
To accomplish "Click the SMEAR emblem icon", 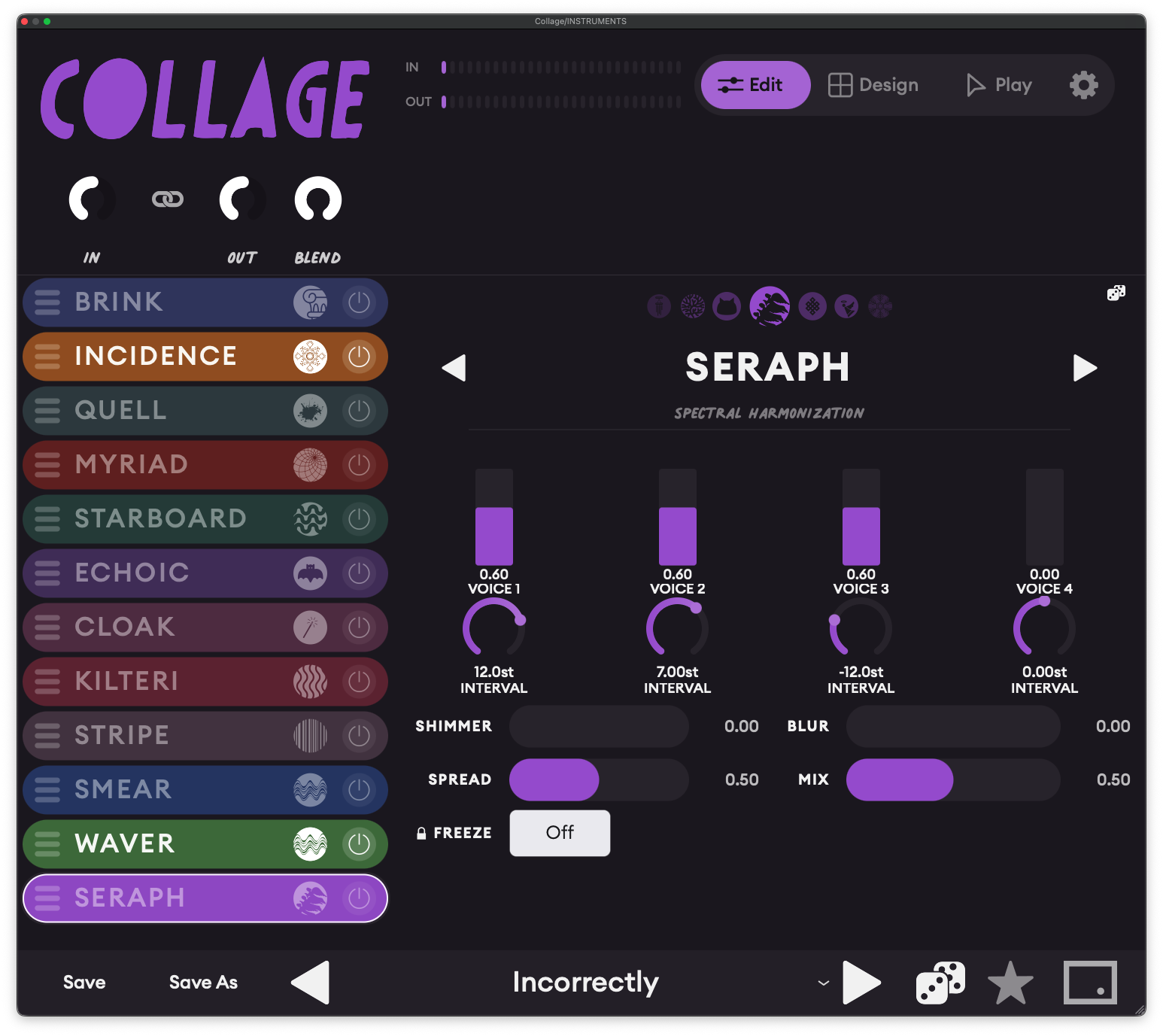I will 310,790.
